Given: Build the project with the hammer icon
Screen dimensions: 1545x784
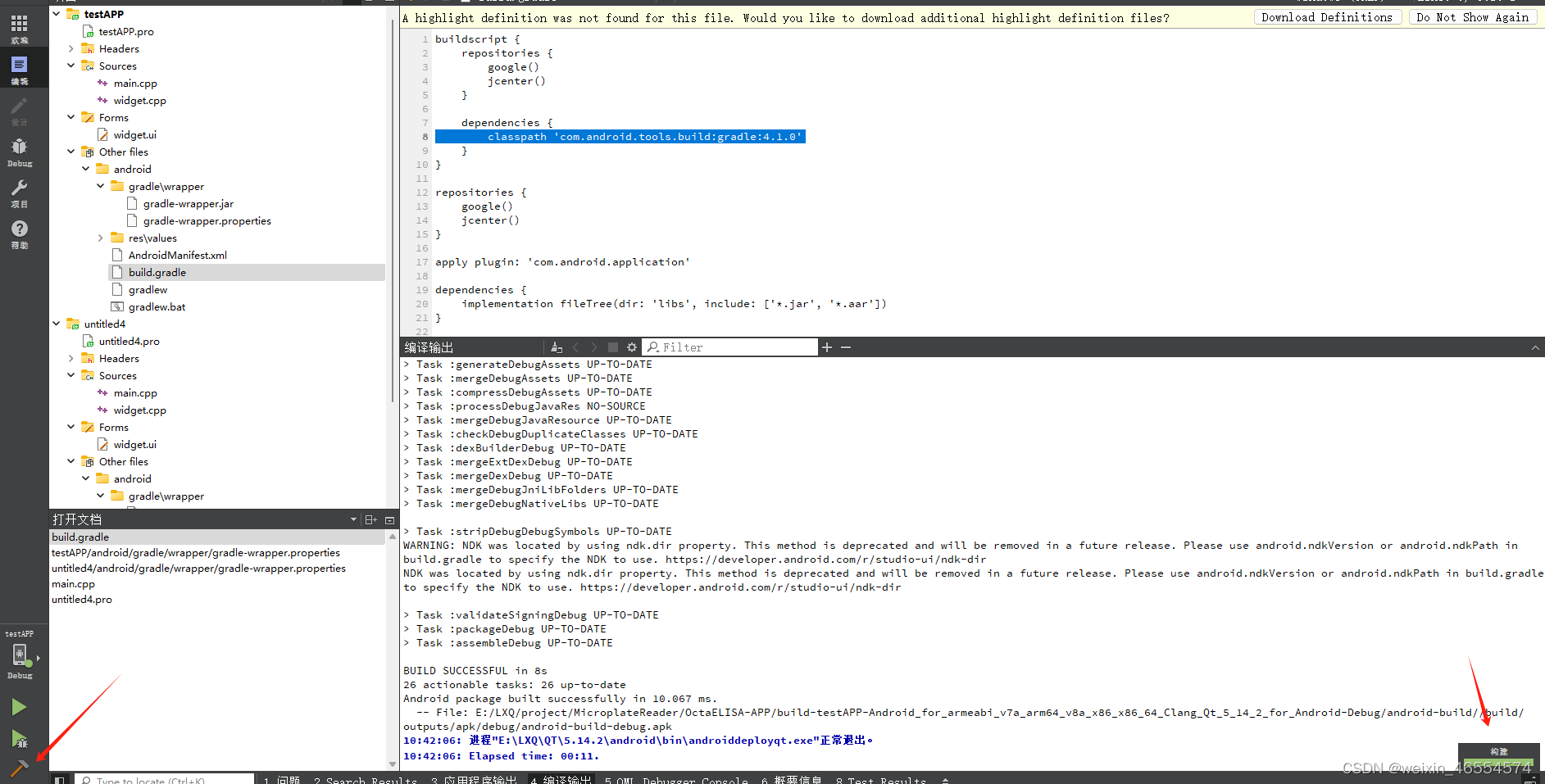Looking at the screenshot, I should [x=20, y=768].
